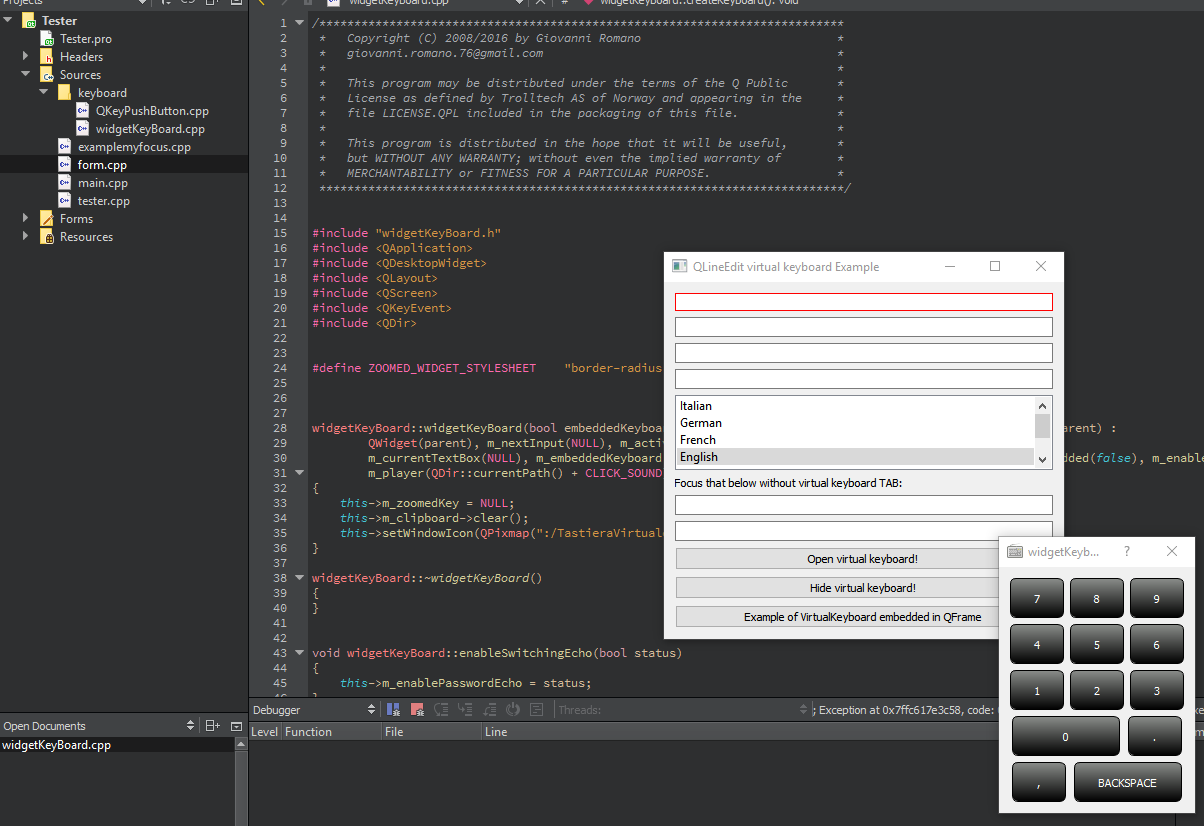Click Hide virtual keyboard! button
Viewport: 1204px width, 826px height.
coord(862,587)
